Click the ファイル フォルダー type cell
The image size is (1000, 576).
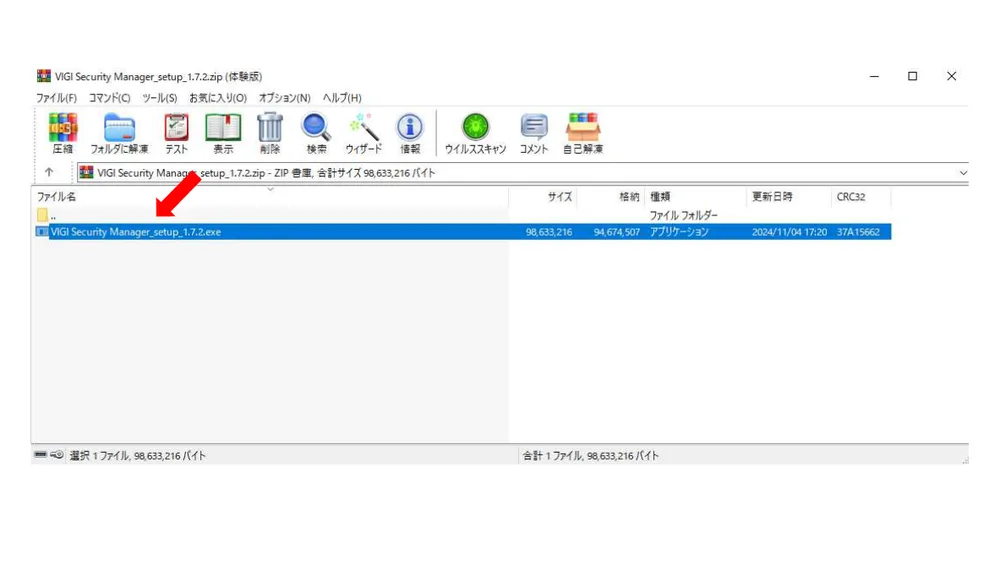coord(684,216)
